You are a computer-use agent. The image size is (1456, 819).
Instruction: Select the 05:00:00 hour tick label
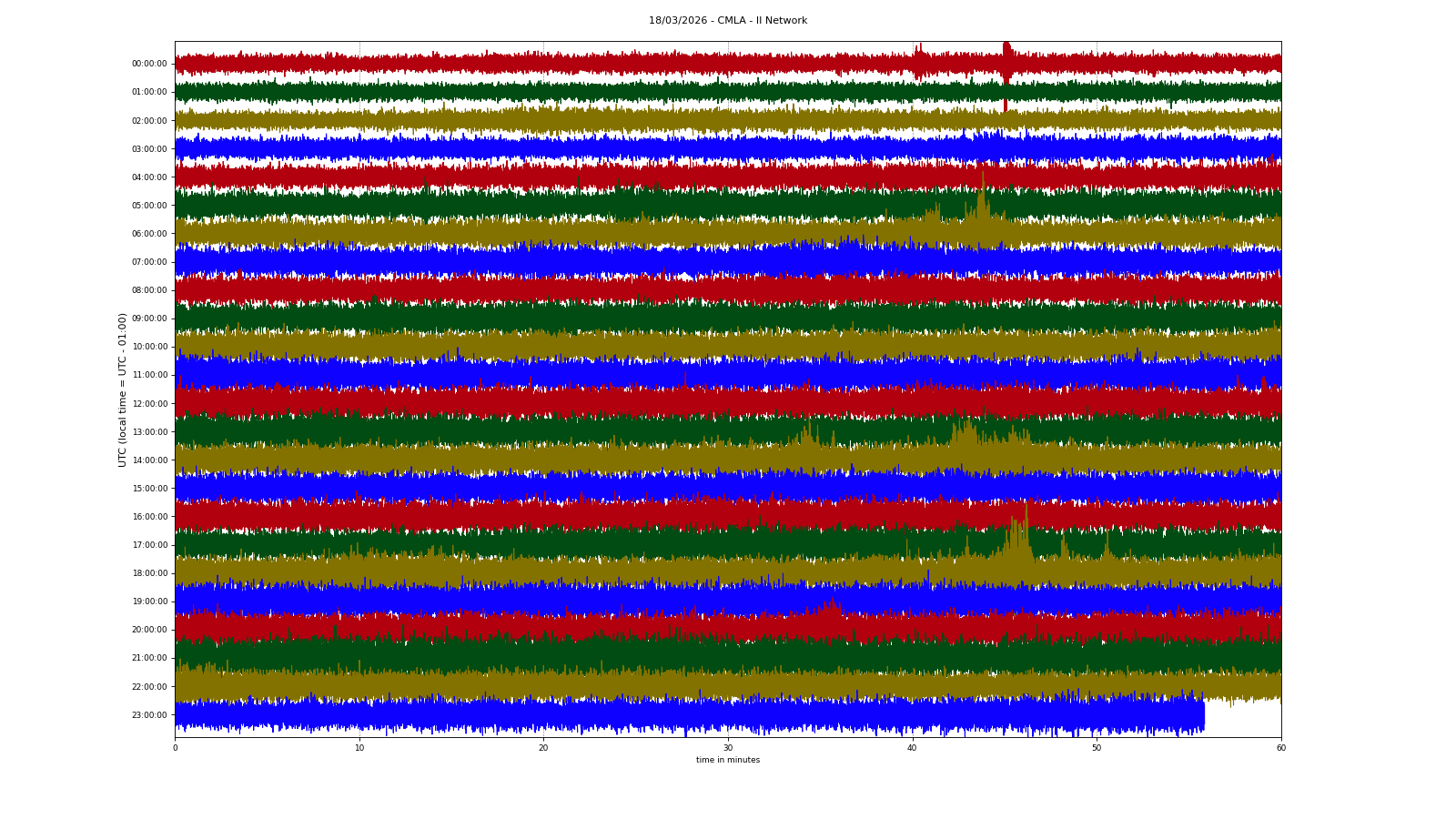pyautogui.click(x=149, y=206)
